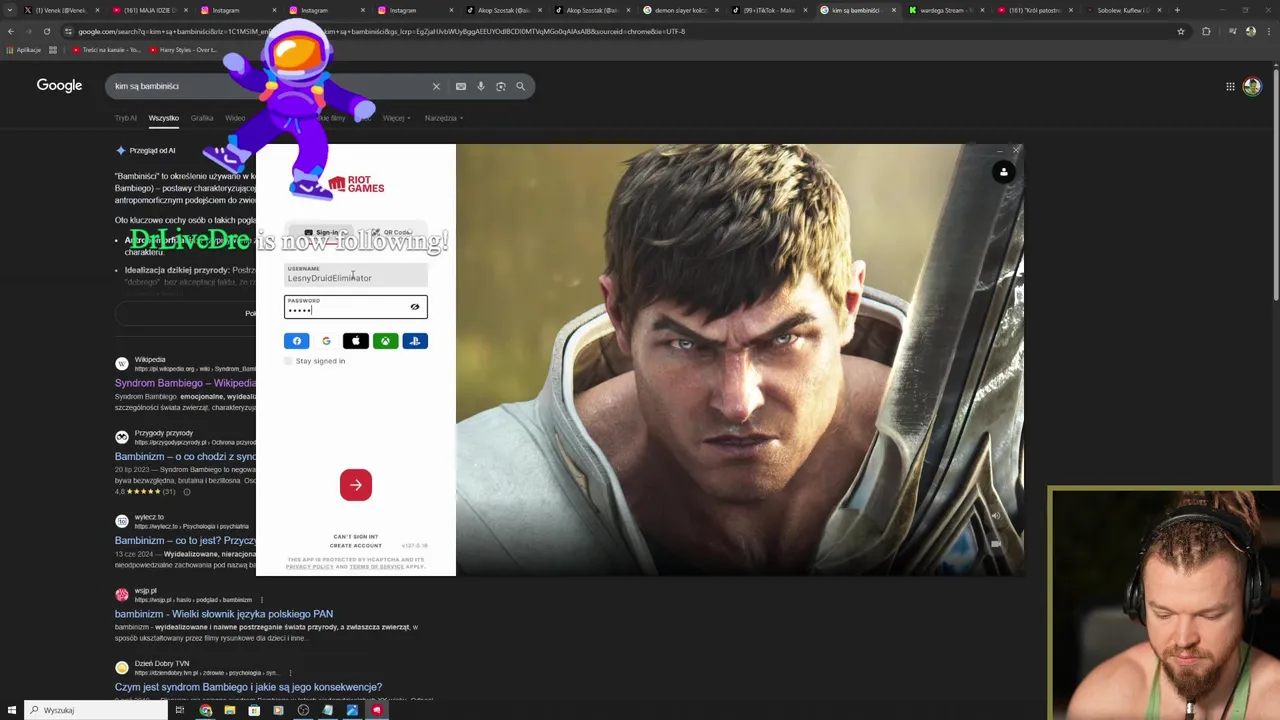Focus the Username field in Riot client
1280x720 pixels.
tap(356, 275)
